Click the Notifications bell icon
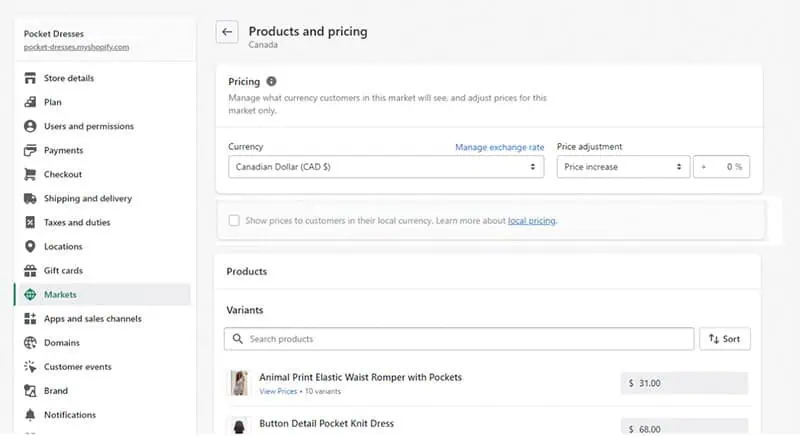800x436 pixels. pyautogui.click(x=30, y=415)
